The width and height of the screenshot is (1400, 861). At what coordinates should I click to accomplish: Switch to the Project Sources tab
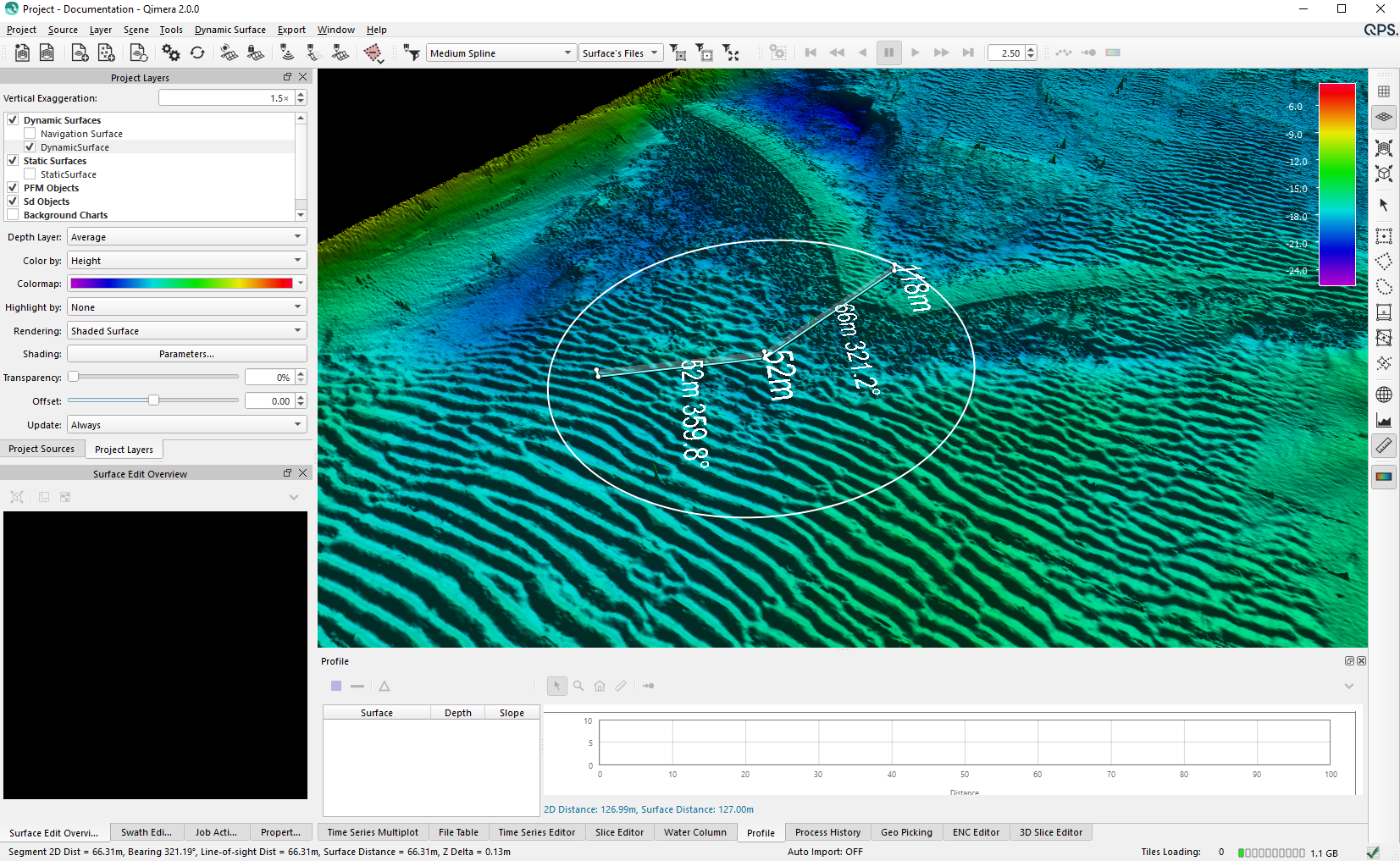[x=42, y=449]
